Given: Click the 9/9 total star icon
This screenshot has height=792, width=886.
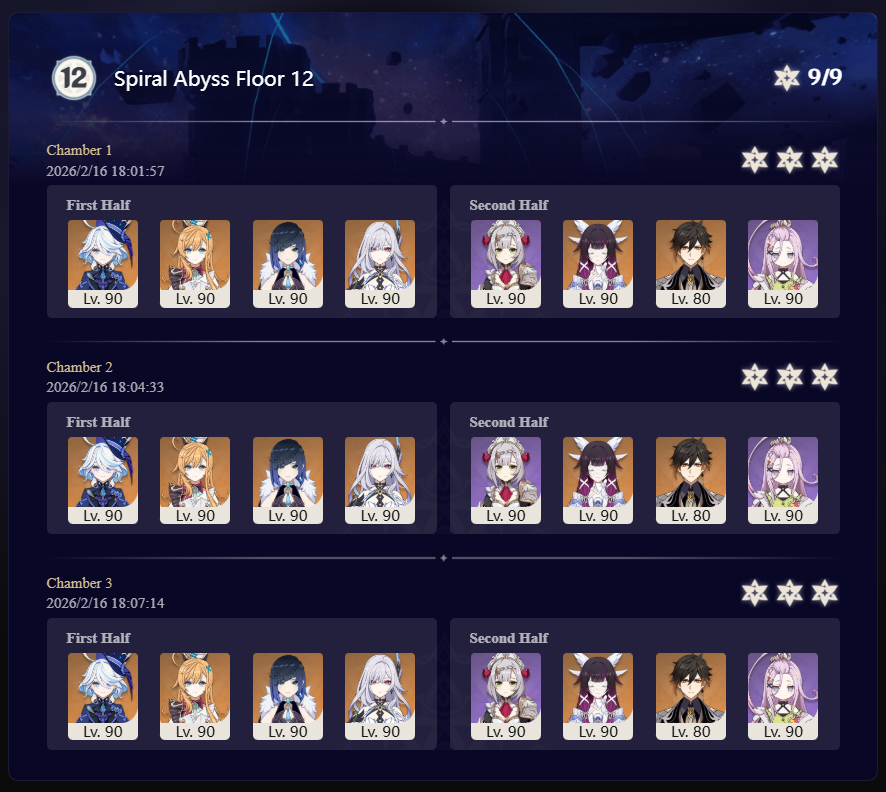Looking at the screenshot, I should pos(786,78).
